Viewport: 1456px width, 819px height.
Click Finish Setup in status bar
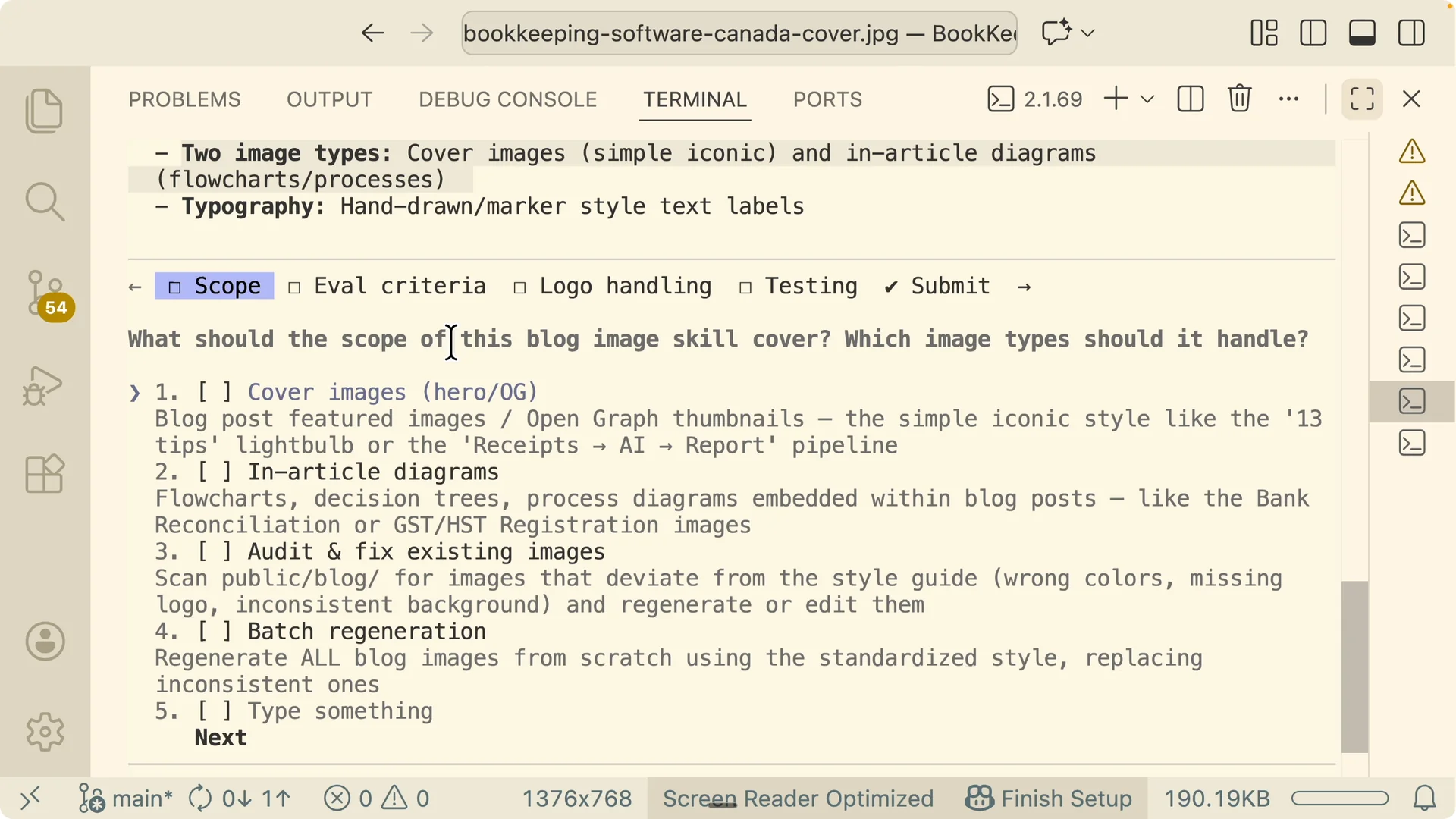click(x=1049, y=799)
